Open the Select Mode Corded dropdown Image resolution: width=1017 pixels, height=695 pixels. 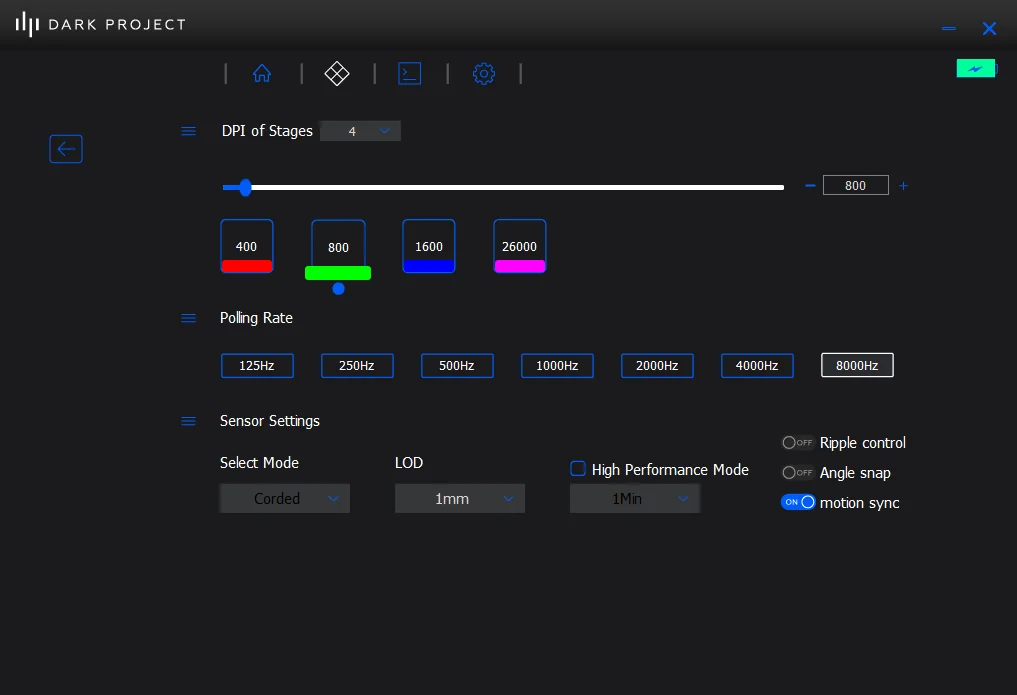click(285, 499)
